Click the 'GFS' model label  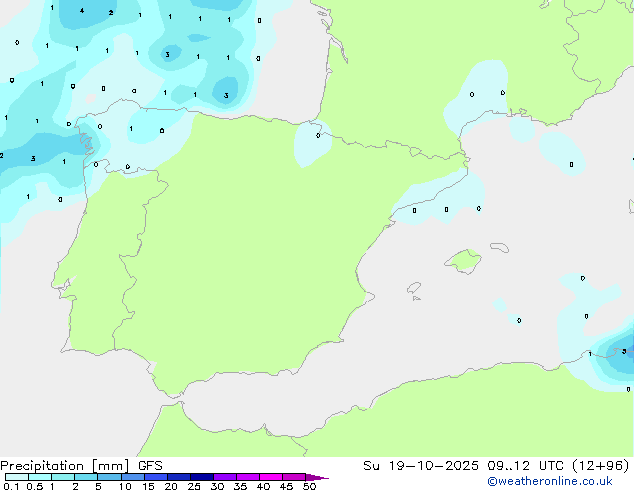pos(150,466)
